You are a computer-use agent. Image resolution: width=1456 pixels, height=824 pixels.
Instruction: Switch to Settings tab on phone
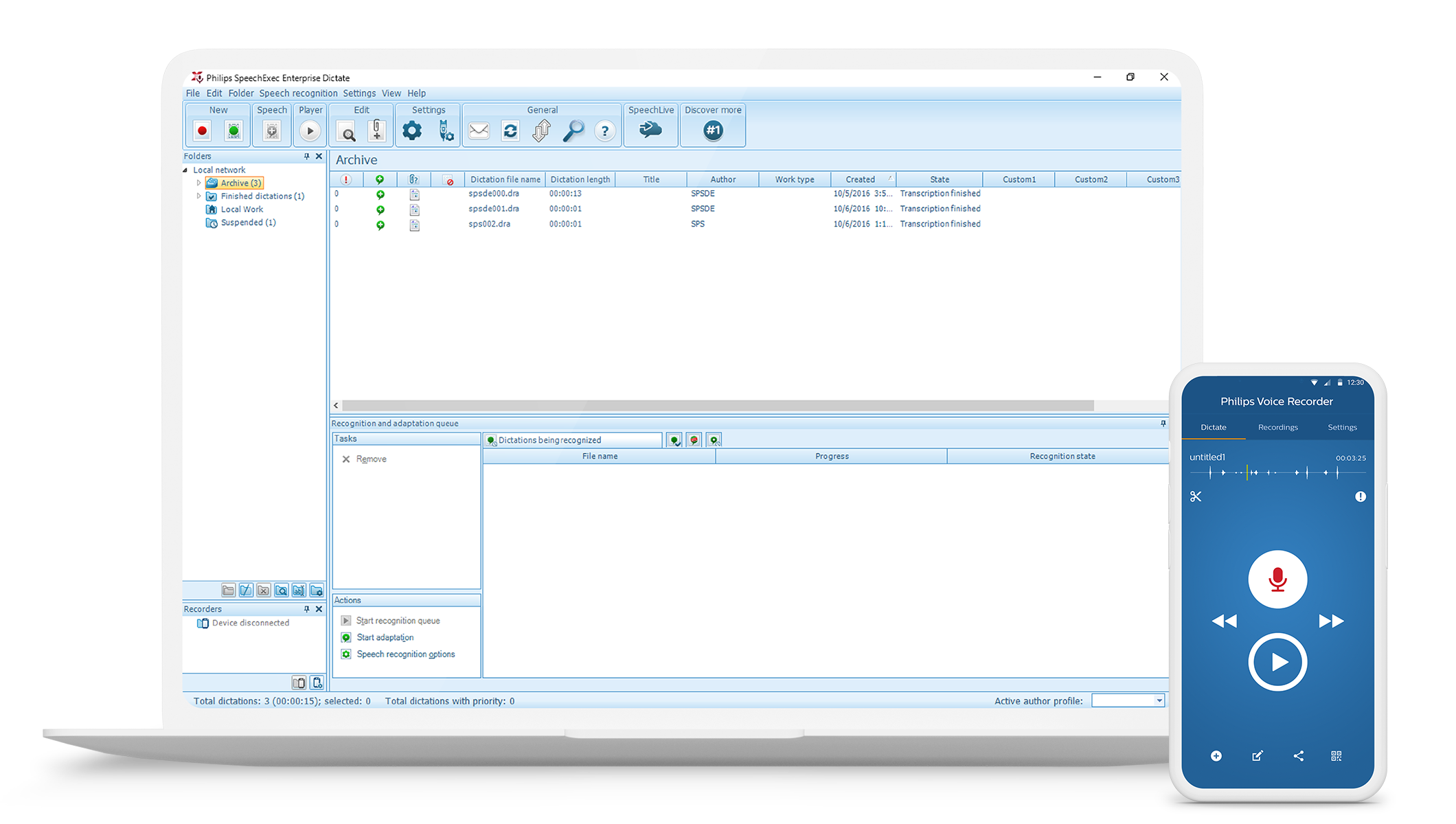pos(1342,428)
